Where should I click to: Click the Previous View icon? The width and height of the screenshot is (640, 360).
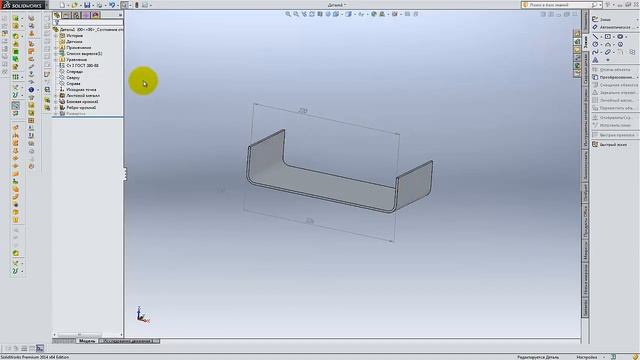point(304,14)
